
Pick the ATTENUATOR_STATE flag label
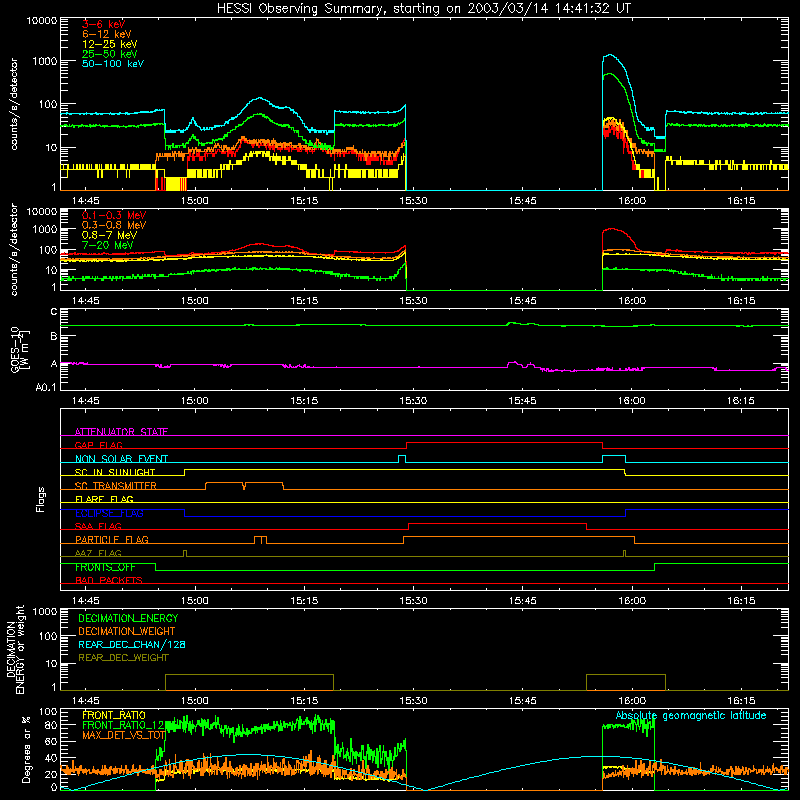tap(121, 432)
